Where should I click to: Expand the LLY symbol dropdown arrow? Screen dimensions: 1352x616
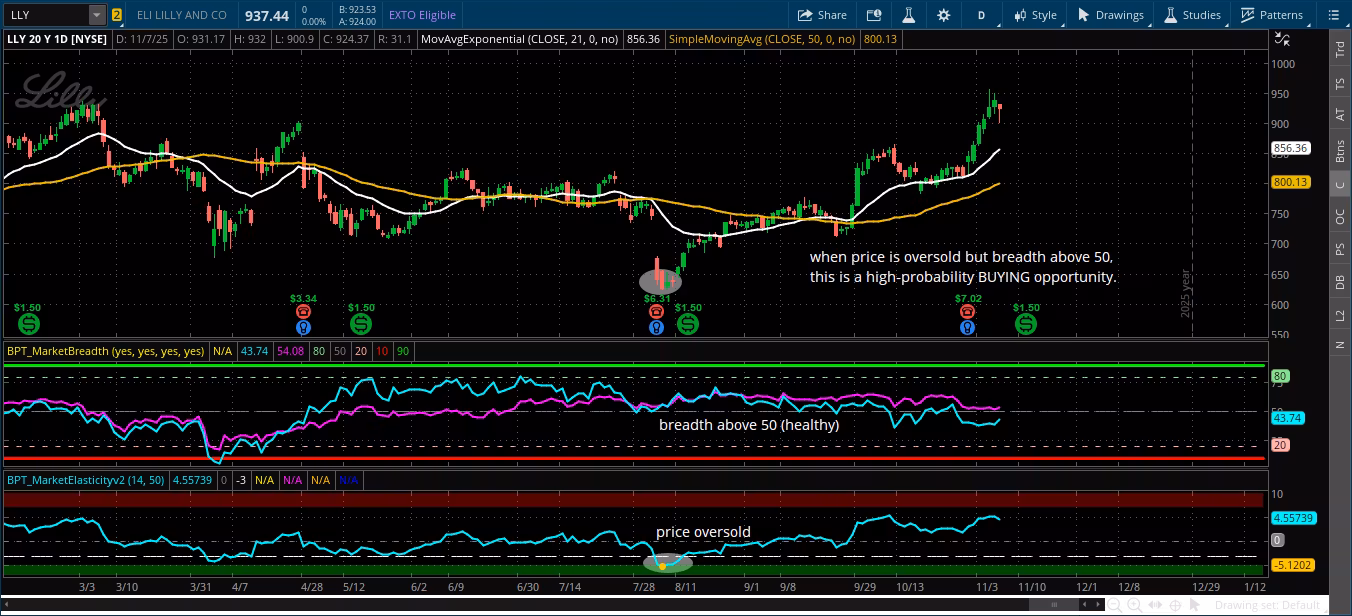[x=96, y=15]
